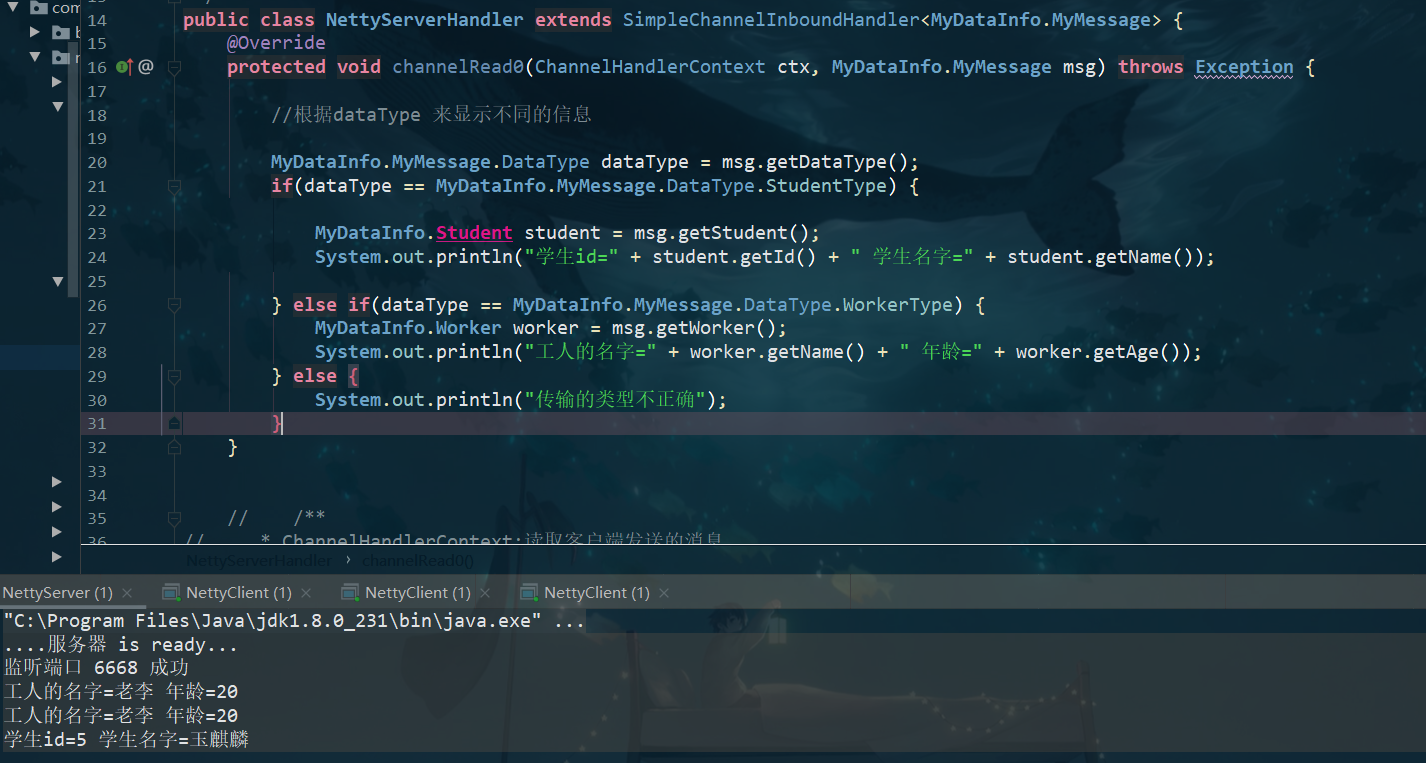The height and width of the screenshot is (763, 1426).
Task: Click the run icon on the leftmost NettyClient tab
Action: 171,593
